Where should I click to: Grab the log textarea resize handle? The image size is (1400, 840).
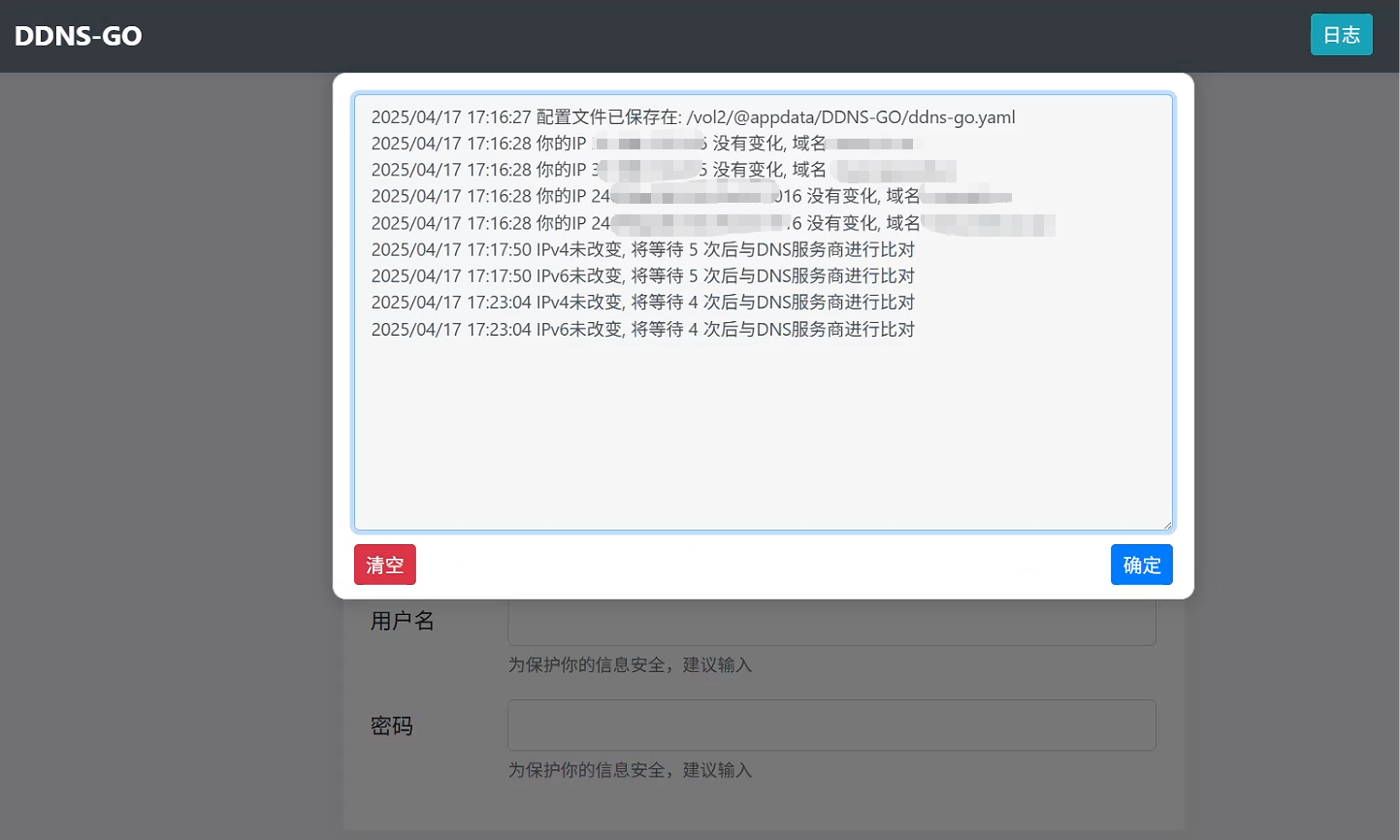click(x=1167, y=525)
